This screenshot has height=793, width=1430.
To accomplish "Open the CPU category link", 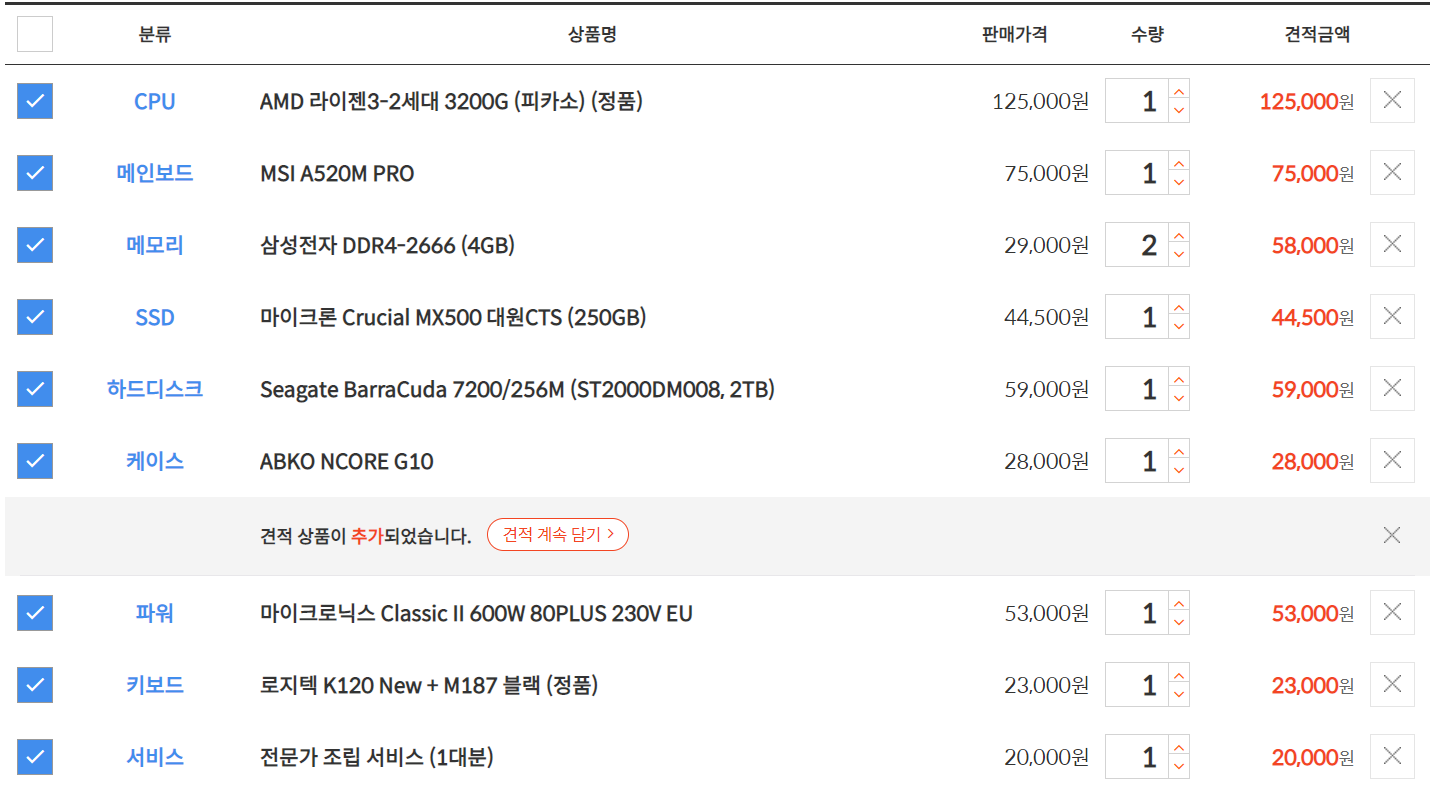I will pos(155,101).
